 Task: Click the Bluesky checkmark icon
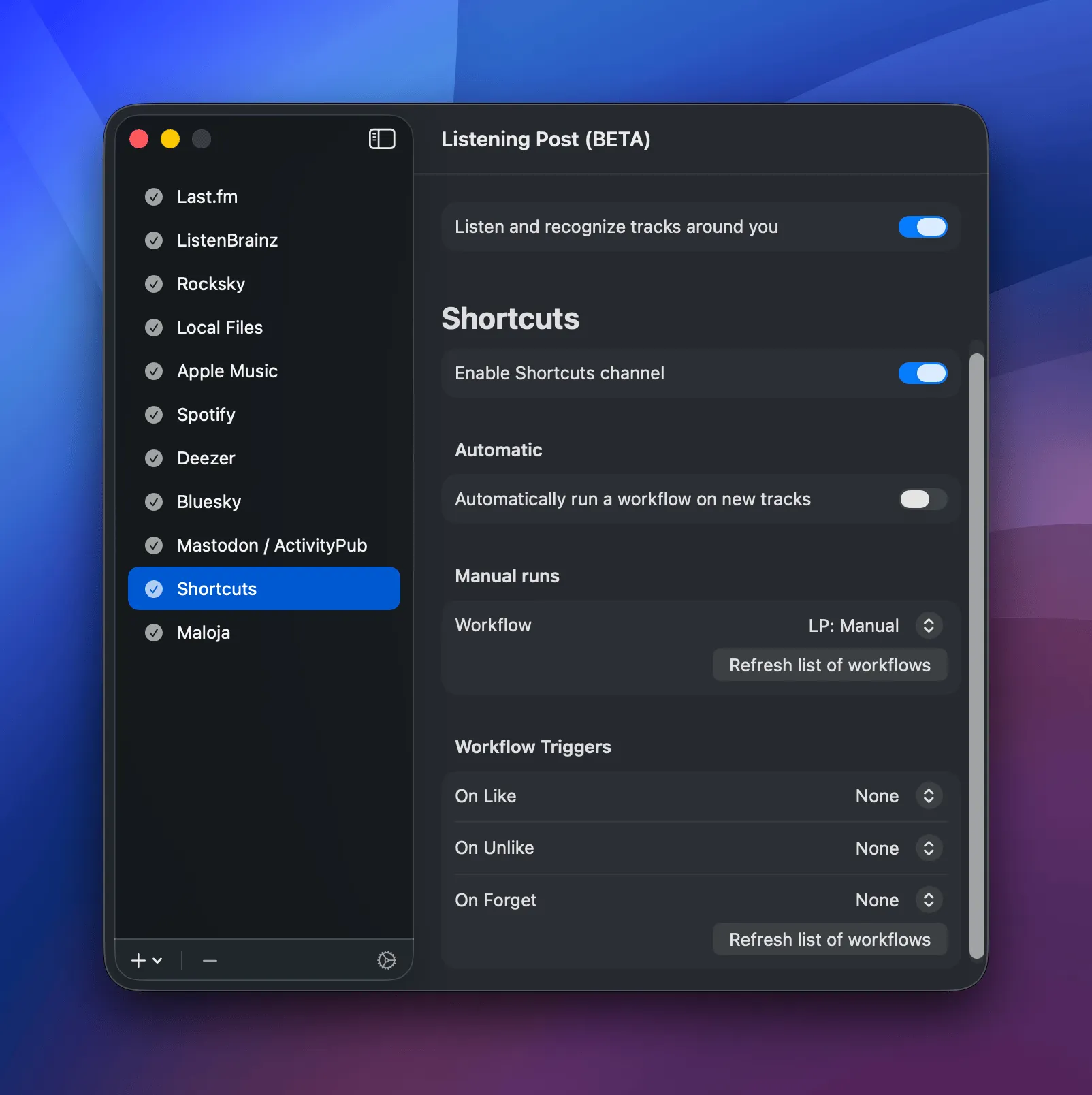[x=154, y=502]
